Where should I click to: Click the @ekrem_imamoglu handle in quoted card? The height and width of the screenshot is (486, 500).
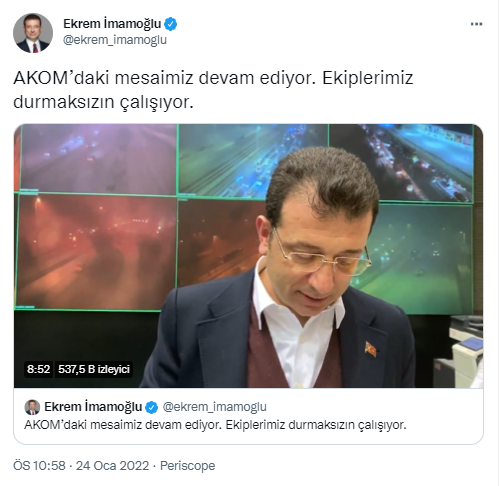point(215,407)
